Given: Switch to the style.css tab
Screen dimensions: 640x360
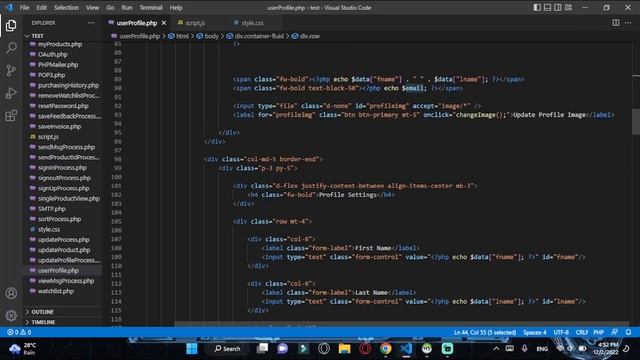Looking at the screenshot, I should [252, 23].
